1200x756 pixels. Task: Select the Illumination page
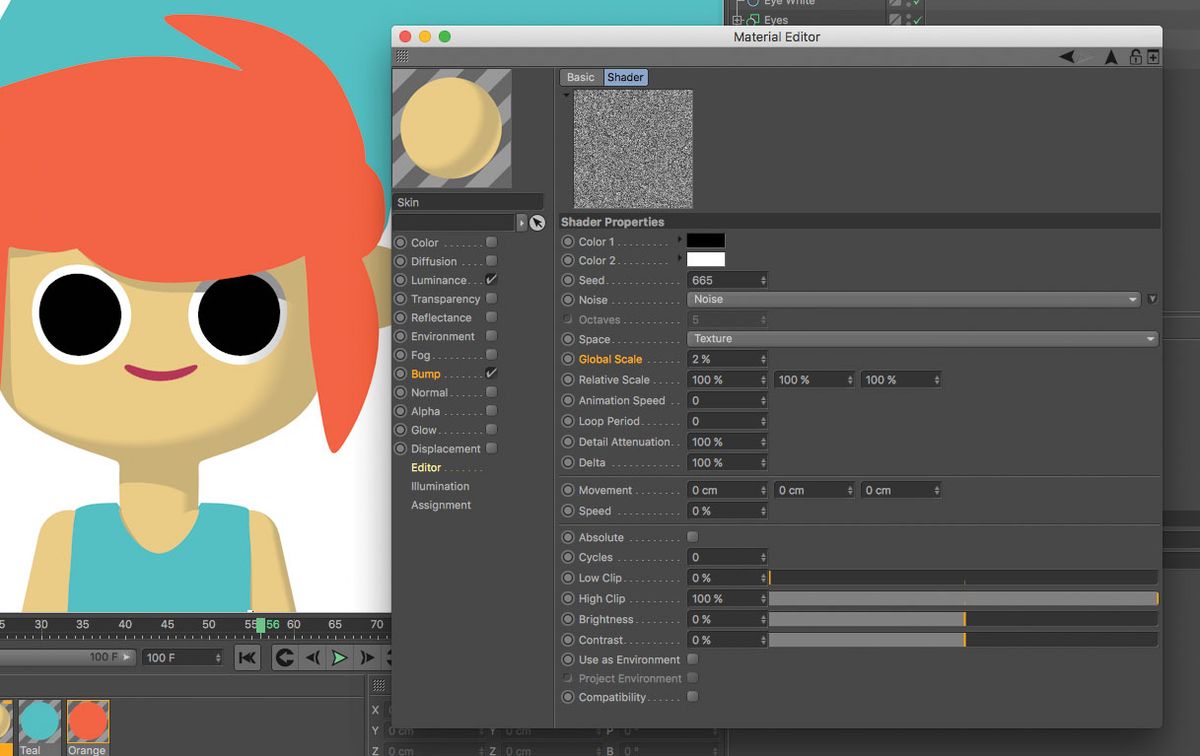pos(440,486)
